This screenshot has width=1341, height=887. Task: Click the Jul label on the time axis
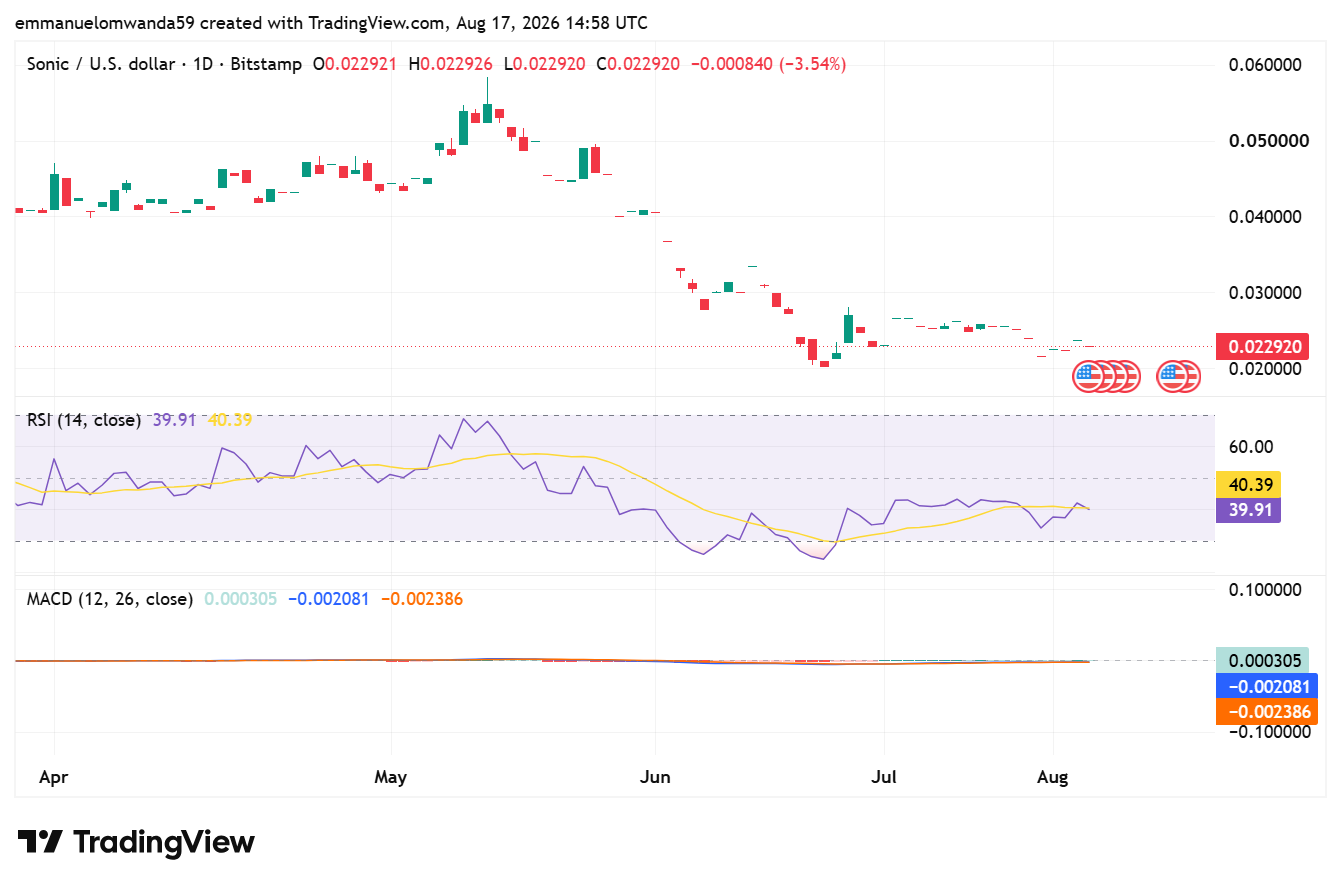pyautogui.click(x=884, y=777)
